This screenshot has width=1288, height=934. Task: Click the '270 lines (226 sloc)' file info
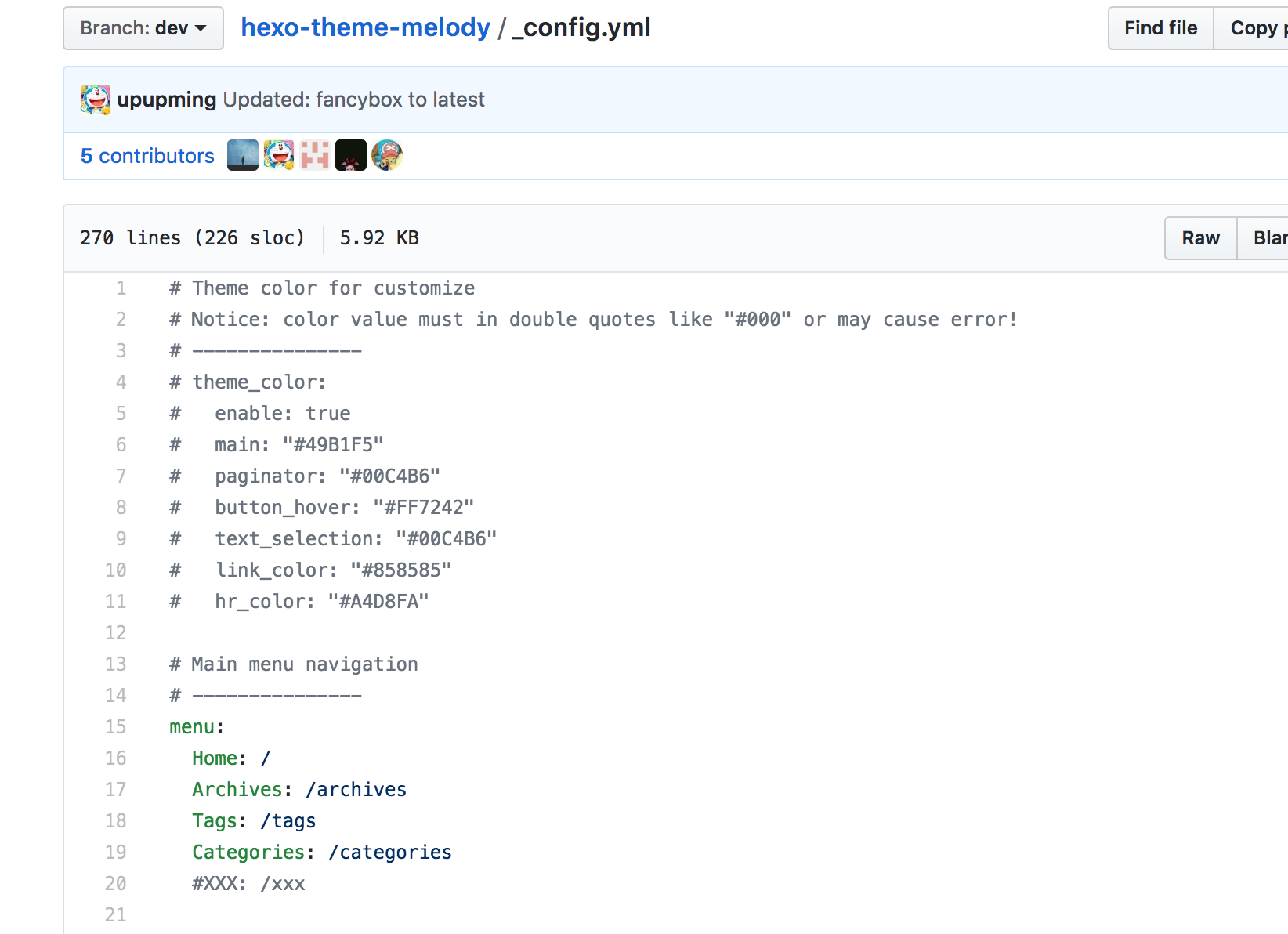(x=192, y=238)
